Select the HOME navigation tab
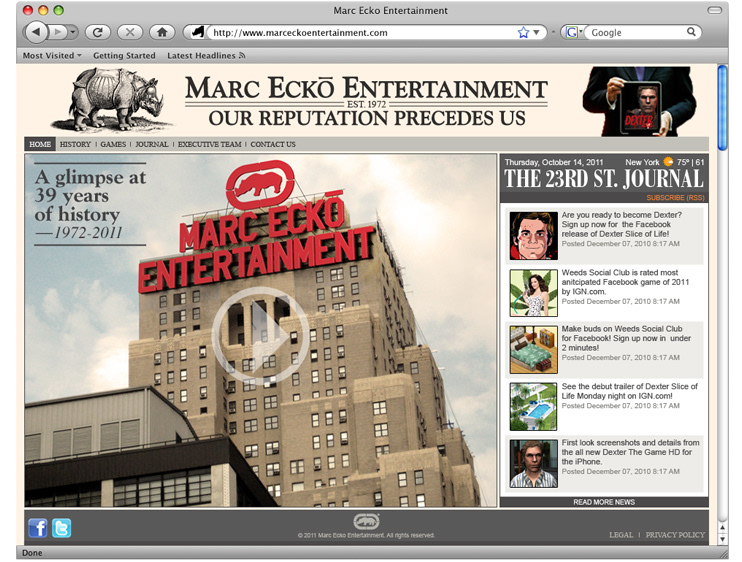 [x=40, y=144]
